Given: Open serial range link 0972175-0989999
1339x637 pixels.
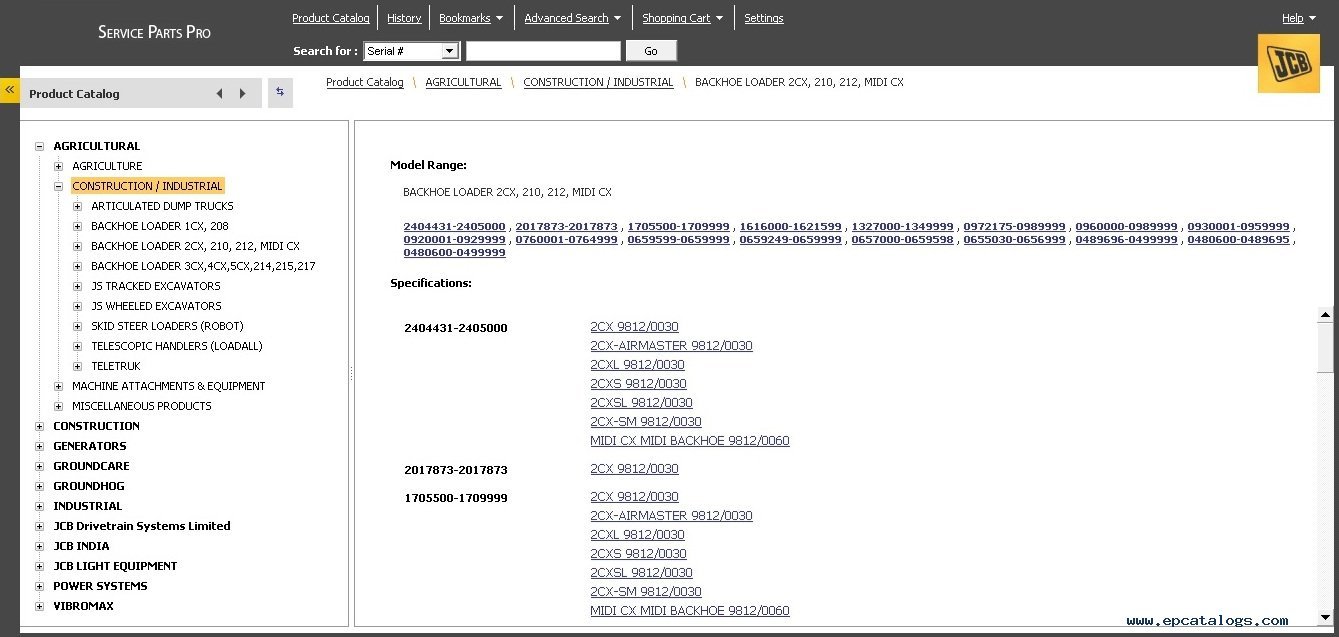Looking at the screenshot, I should 1015,227.
